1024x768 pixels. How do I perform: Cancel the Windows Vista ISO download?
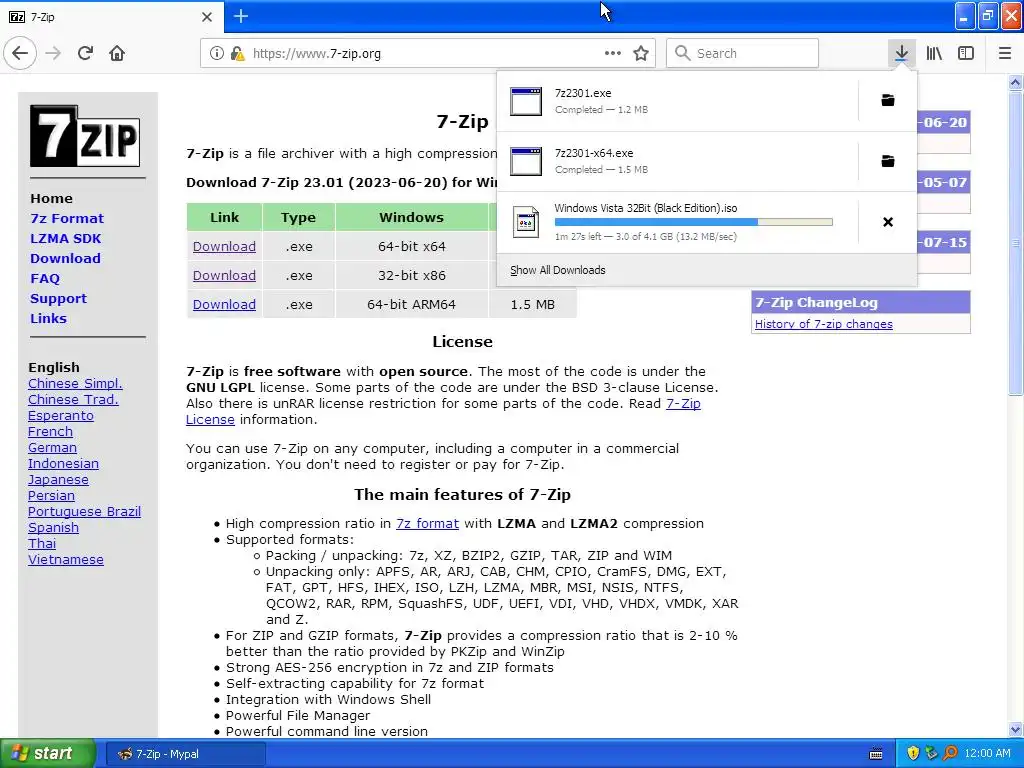pos(888,222)
